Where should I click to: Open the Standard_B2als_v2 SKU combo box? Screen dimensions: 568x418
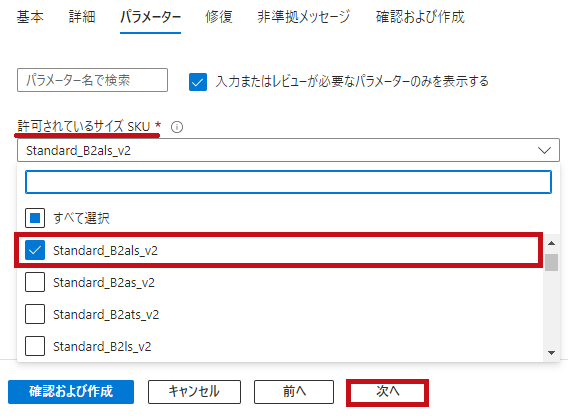point(288,150)
